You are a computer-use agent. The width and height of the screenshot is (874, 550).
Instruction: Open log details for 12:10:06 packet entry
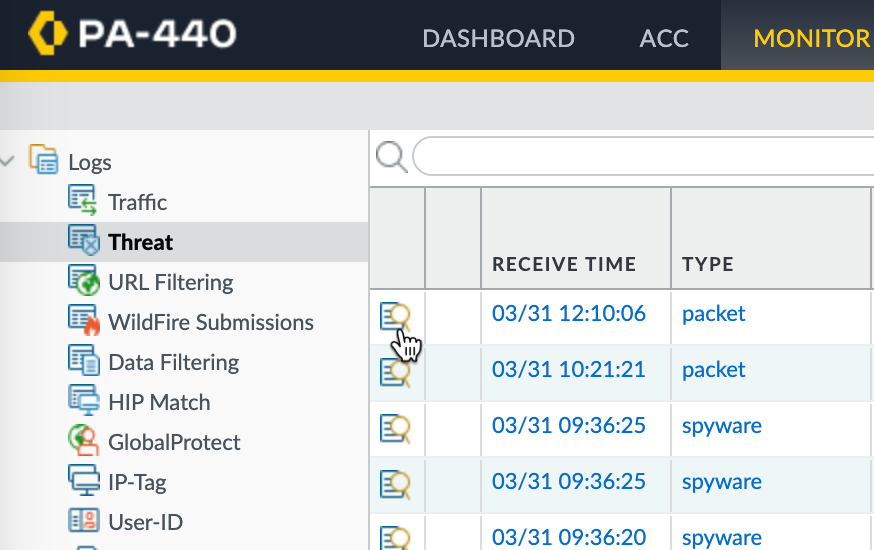395,317
